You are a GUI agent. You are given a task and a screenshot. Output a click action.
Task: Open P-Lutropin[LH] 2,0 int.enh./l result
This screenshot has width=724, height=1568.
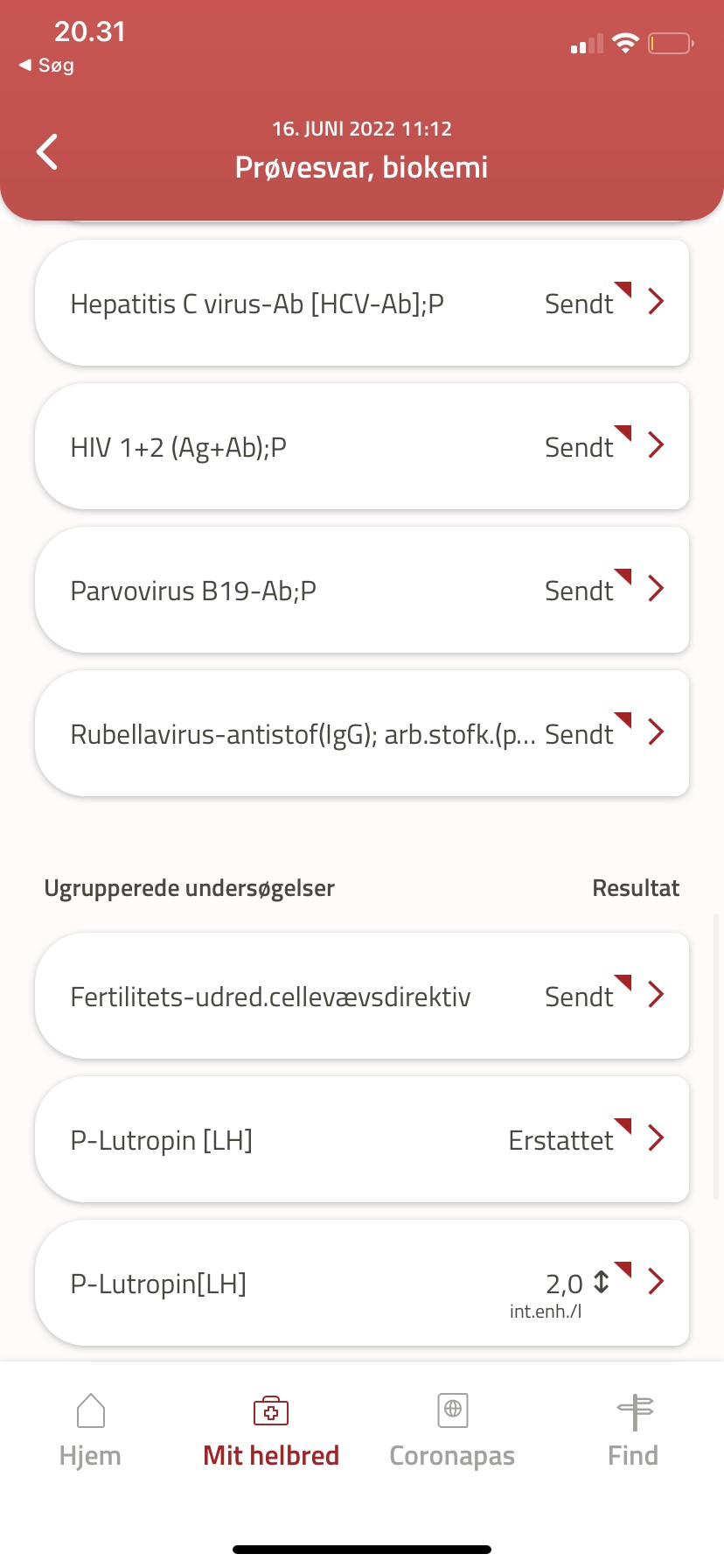(158, 1284)
